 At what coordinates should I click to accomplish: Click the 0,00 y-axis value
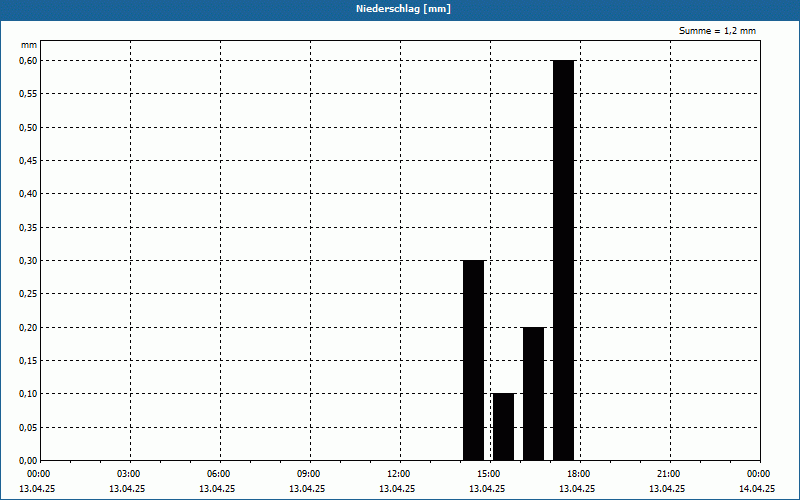point(28,461)
